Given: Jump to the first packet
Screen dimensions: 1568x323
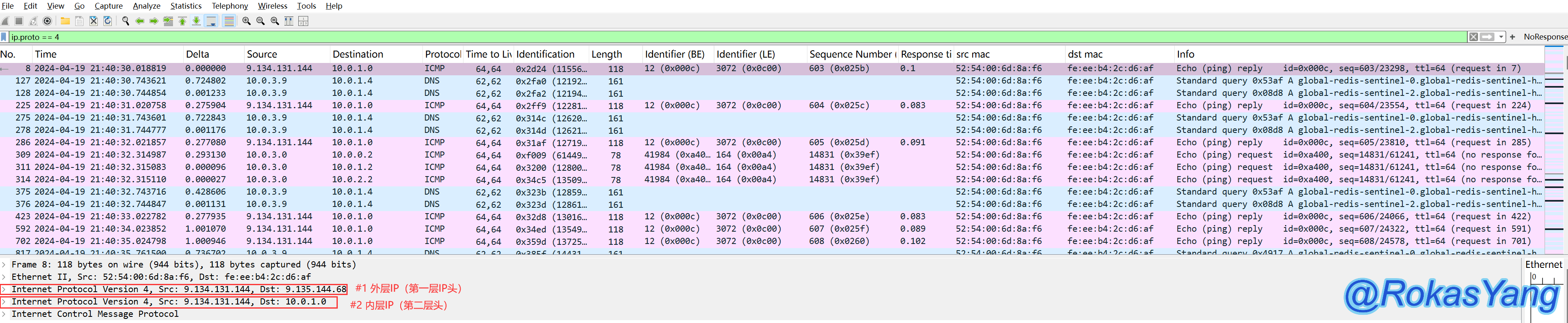Looking at the screenshot, I should click(182, 21).
